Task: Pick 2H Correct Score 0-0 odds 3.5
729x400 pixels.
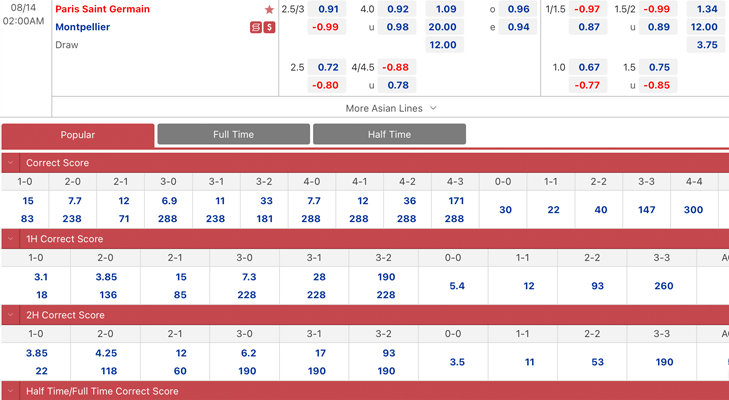Action: [x=456, y=362]
